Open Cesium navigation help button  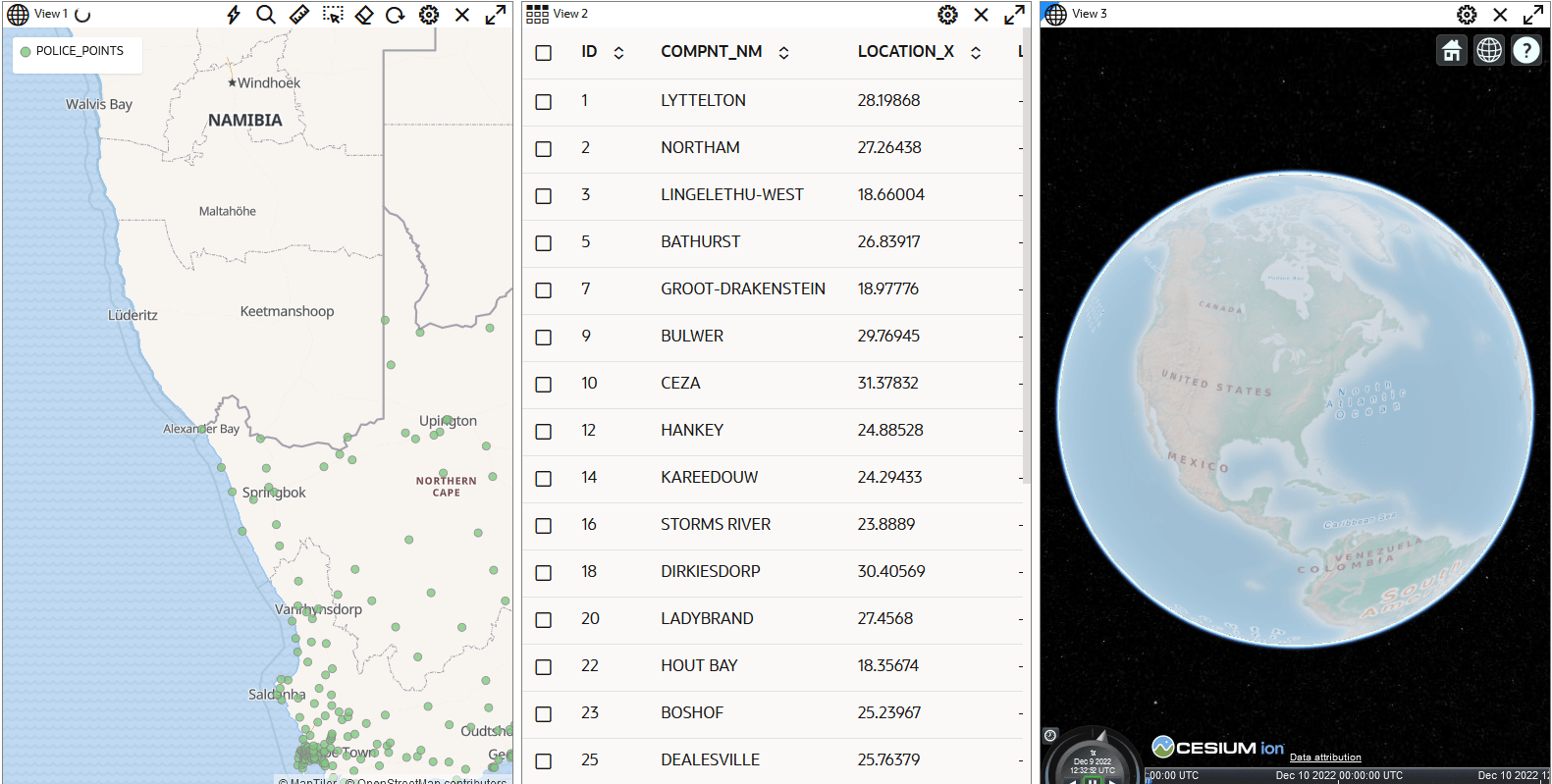tap(1526, 50)
